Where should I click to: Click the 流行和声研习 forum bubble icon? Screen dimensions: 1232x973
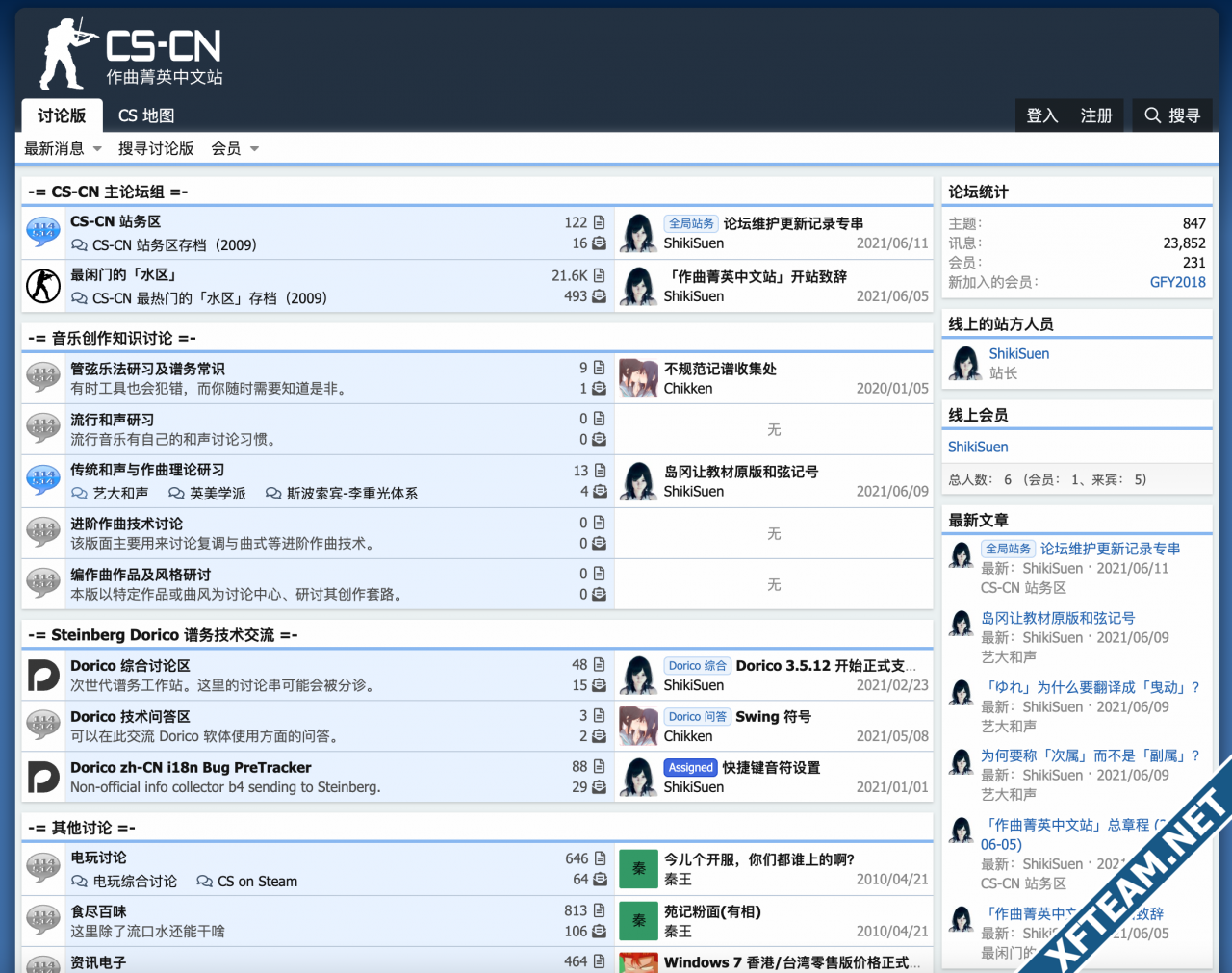point(43,429)
